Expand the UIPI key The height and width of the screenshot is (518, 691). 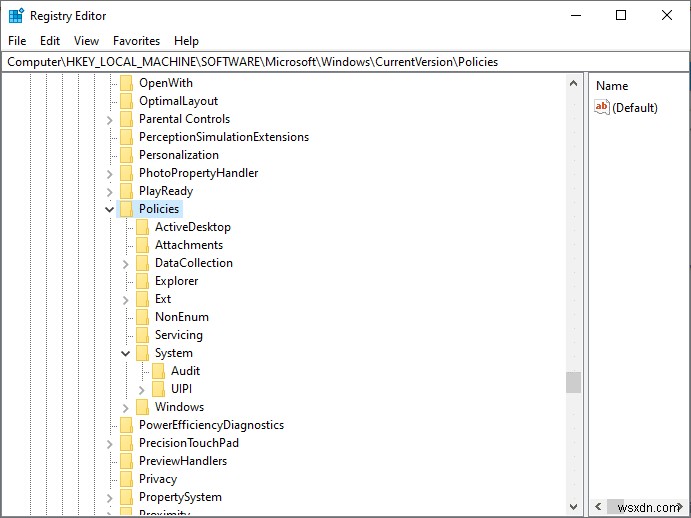(x=141, y=390)
